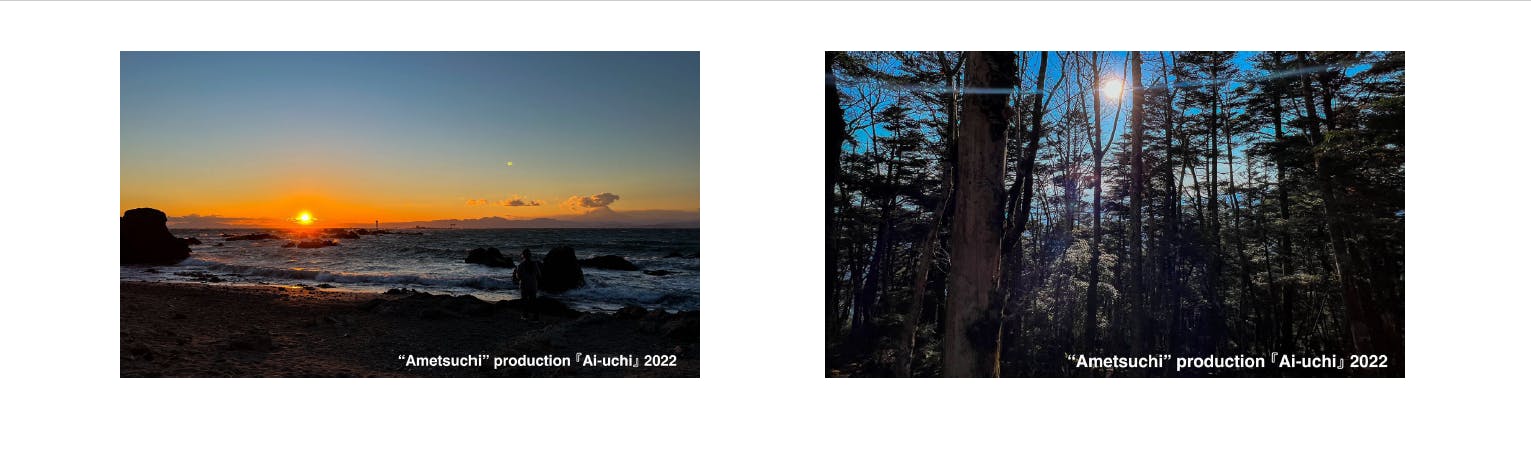Open the forest trees photo
1531x451 pixels.
point(1115,214)
